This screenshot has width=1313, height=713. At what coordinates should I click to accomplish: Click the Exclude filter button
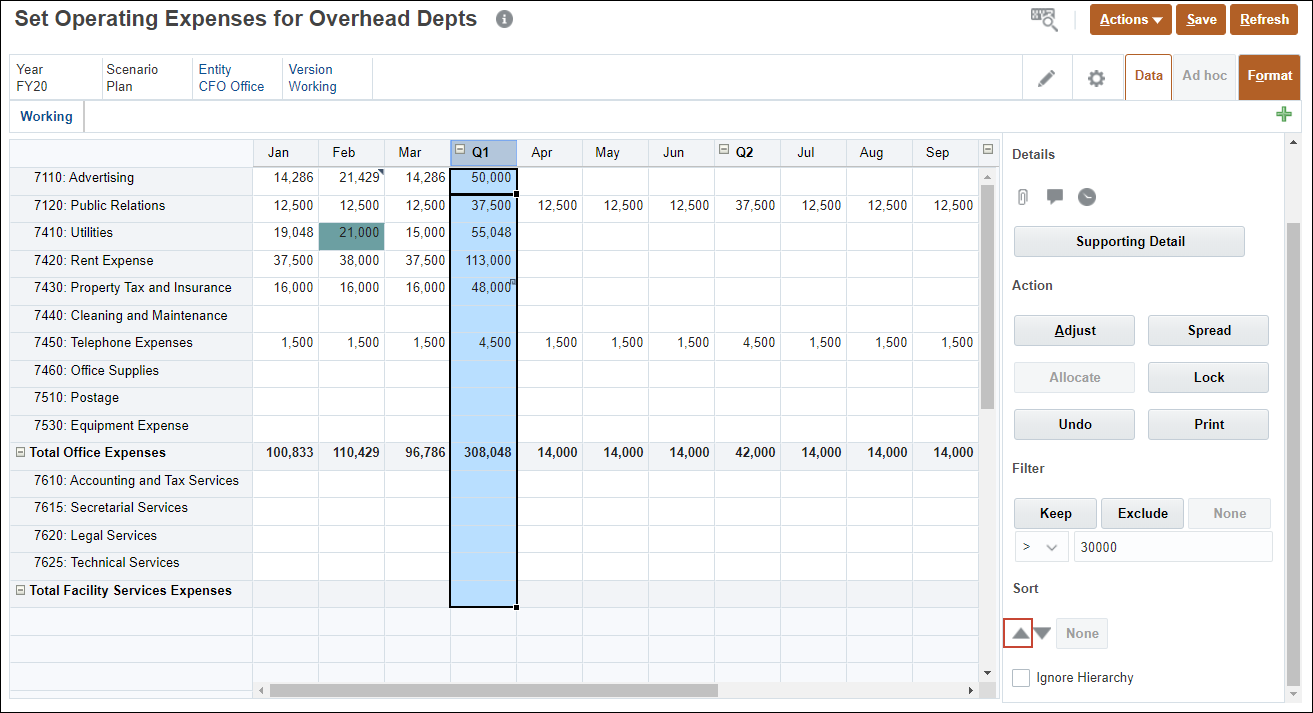[x=1143, y=513]
